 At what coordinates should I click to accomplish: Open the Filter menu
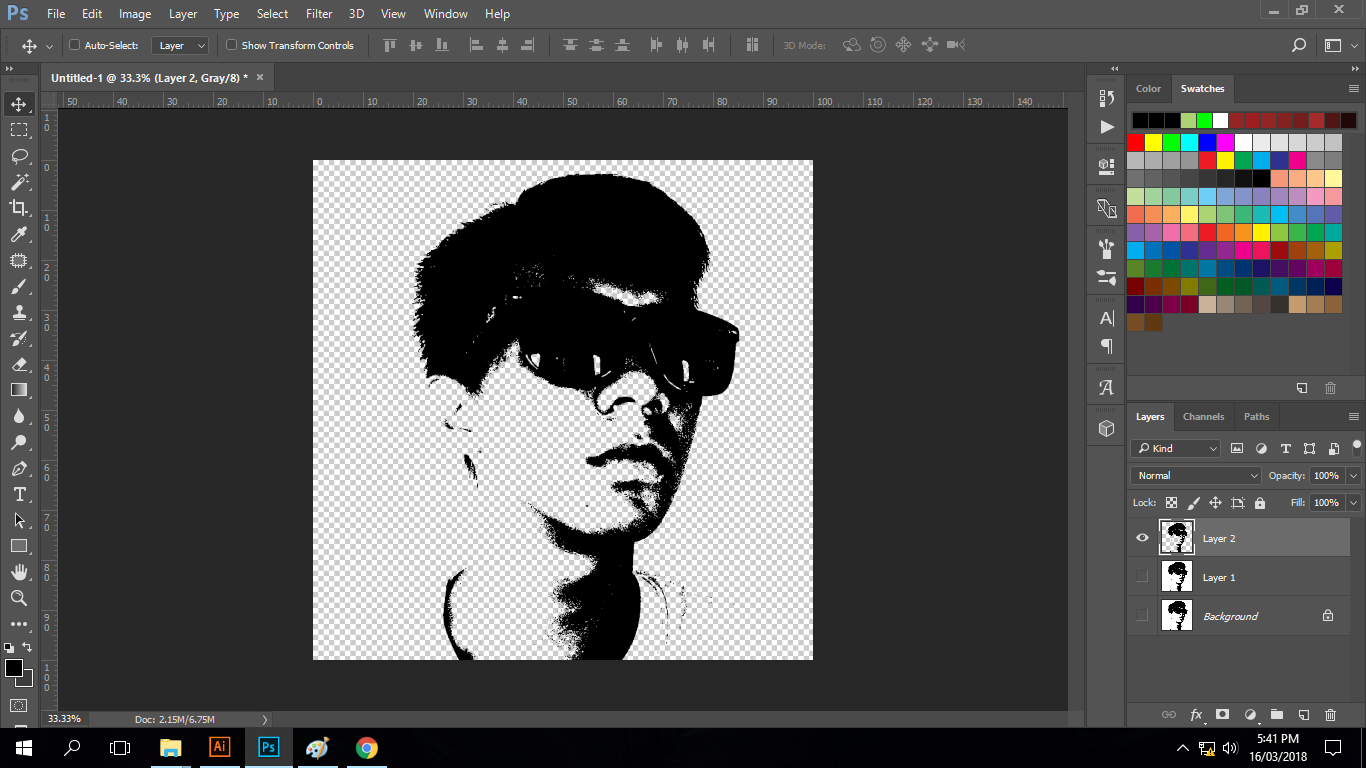(x=319, y=14)
